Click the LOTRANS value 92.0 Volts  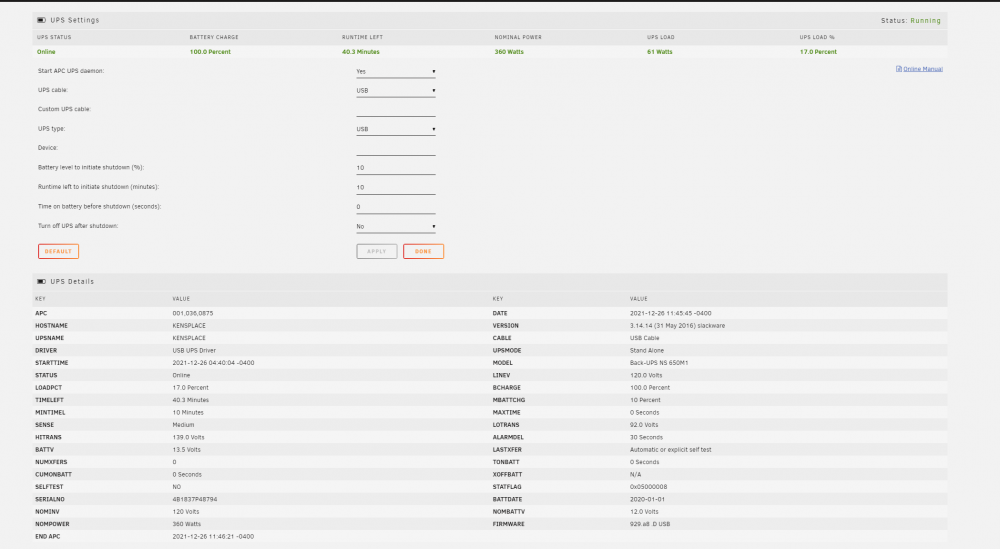(x=644, y=425)
